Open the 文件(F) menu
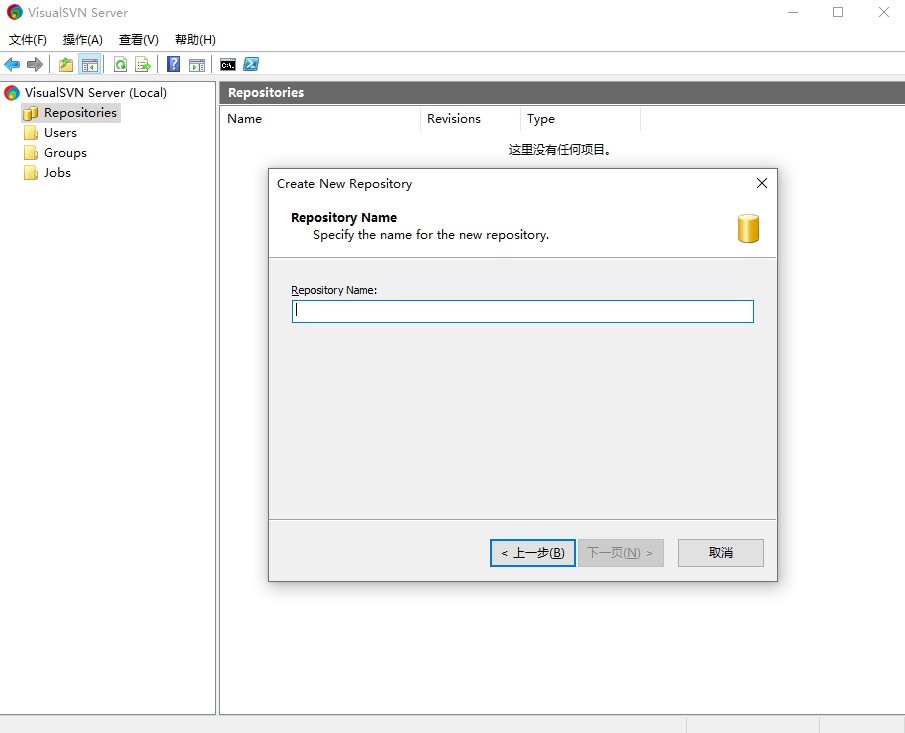 click(x=28, y=40)
